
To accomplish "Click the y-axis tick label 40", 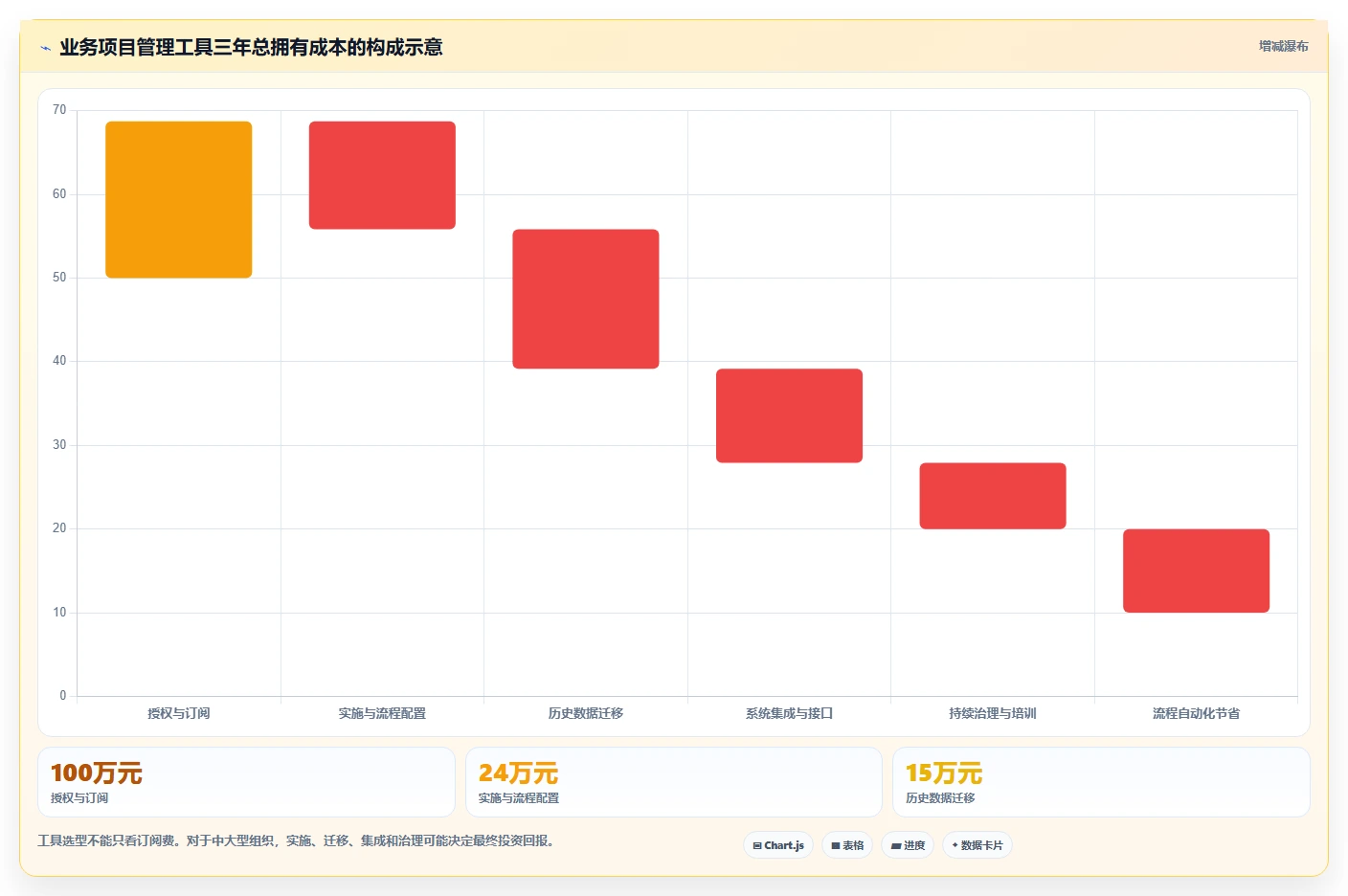I will (59, 361).
